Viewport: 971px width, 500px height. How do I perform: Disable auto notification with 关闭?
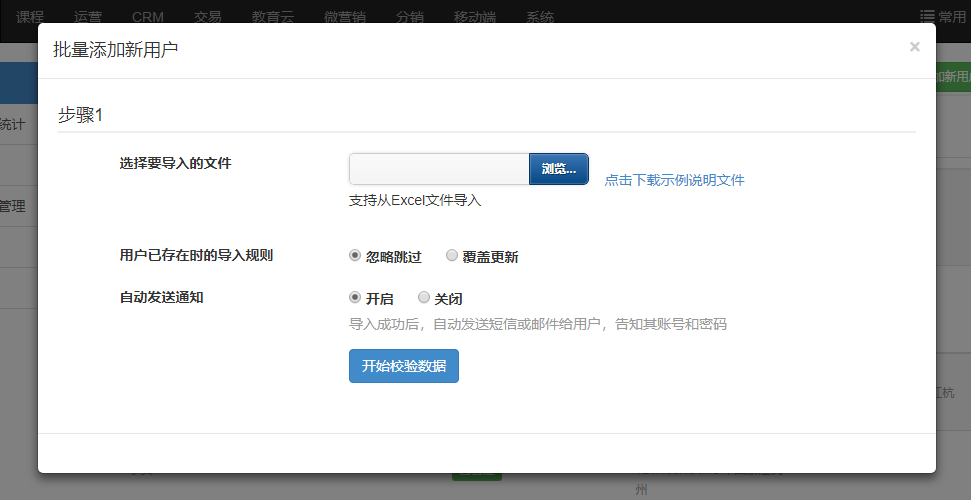[x=424, y=298]
